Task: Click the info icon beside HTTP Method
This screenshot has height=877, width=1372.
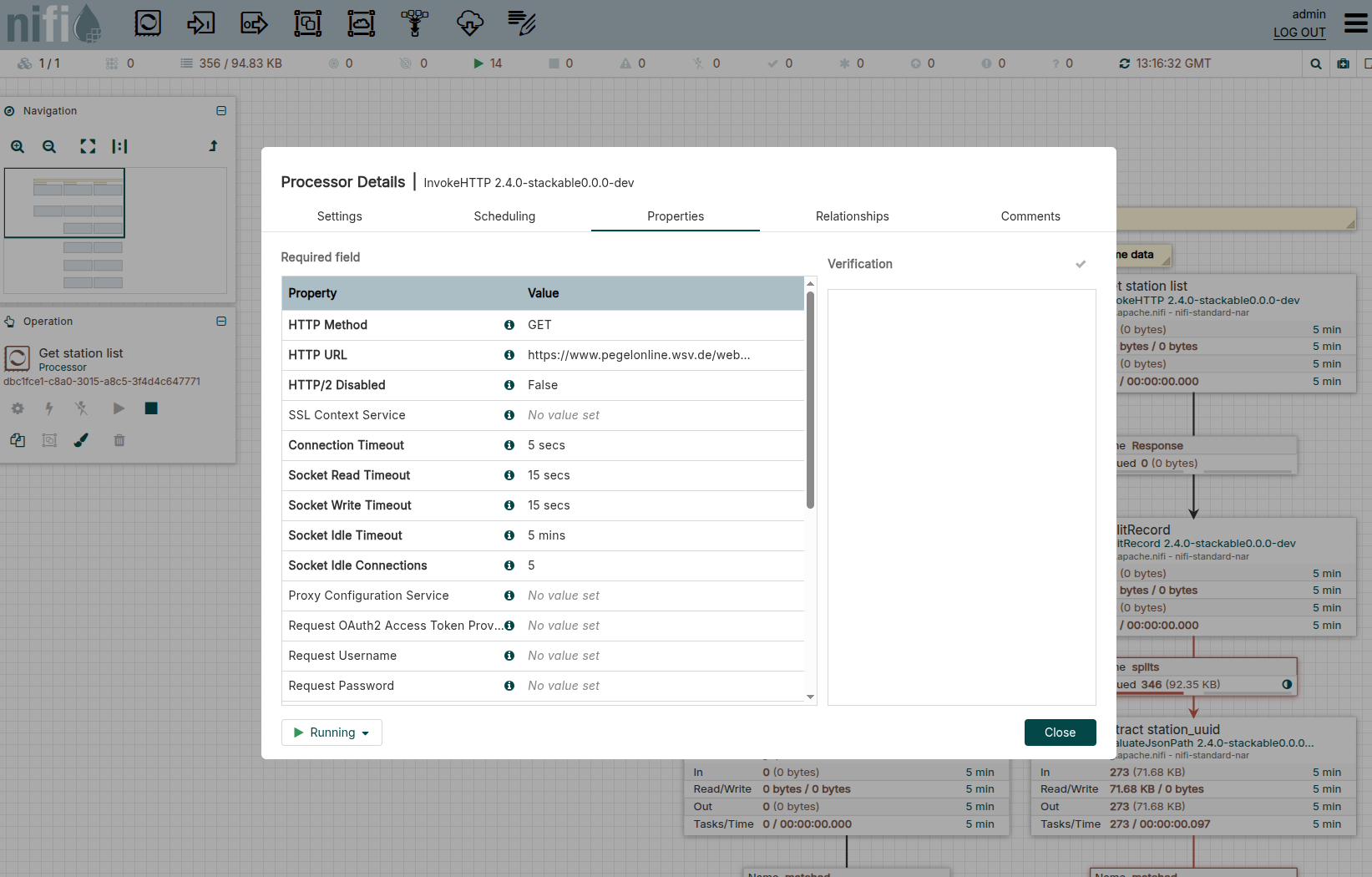Action: click(x=509, y=325)
